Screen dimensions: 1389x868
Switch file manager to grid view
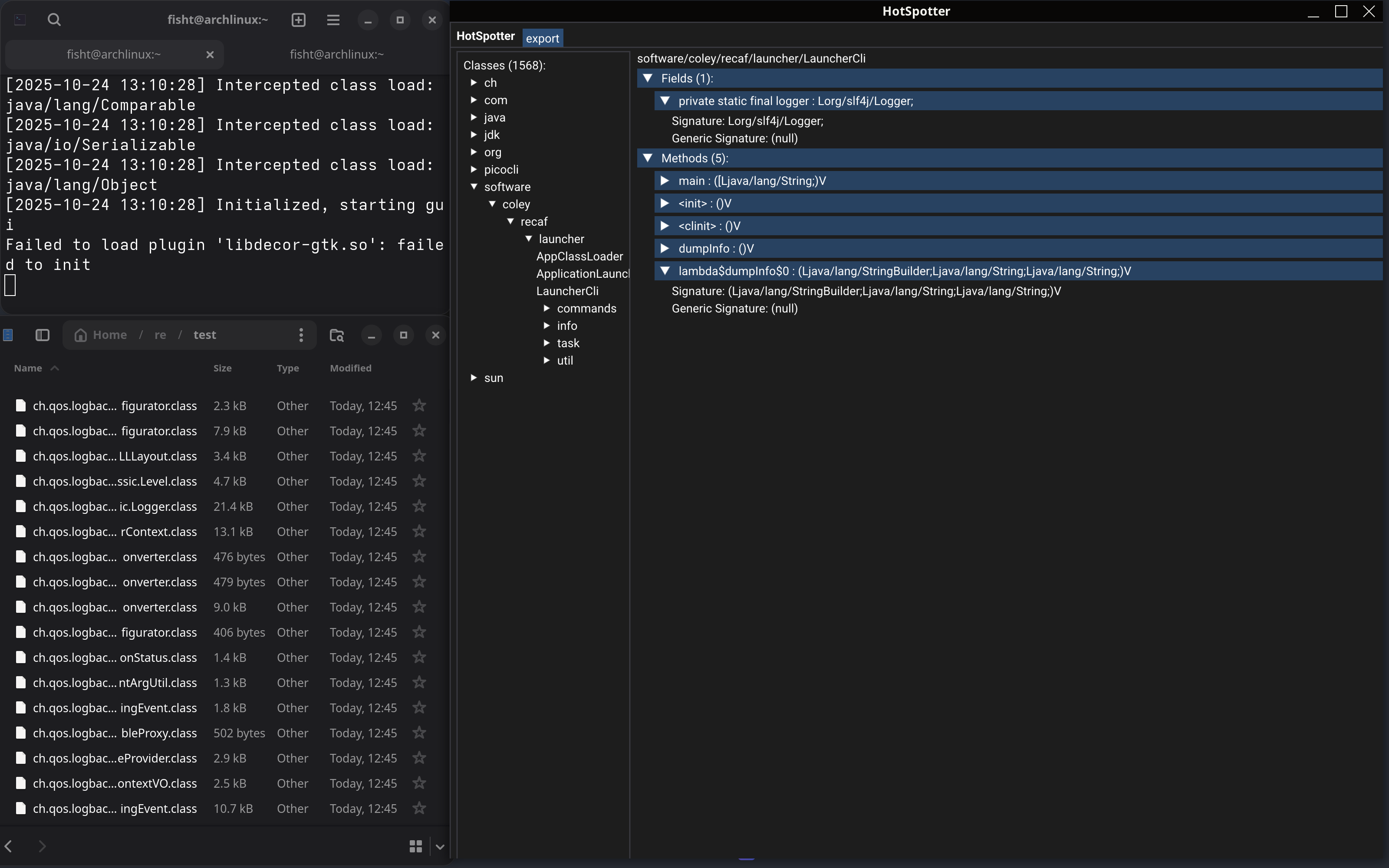[x=415, y=846]
